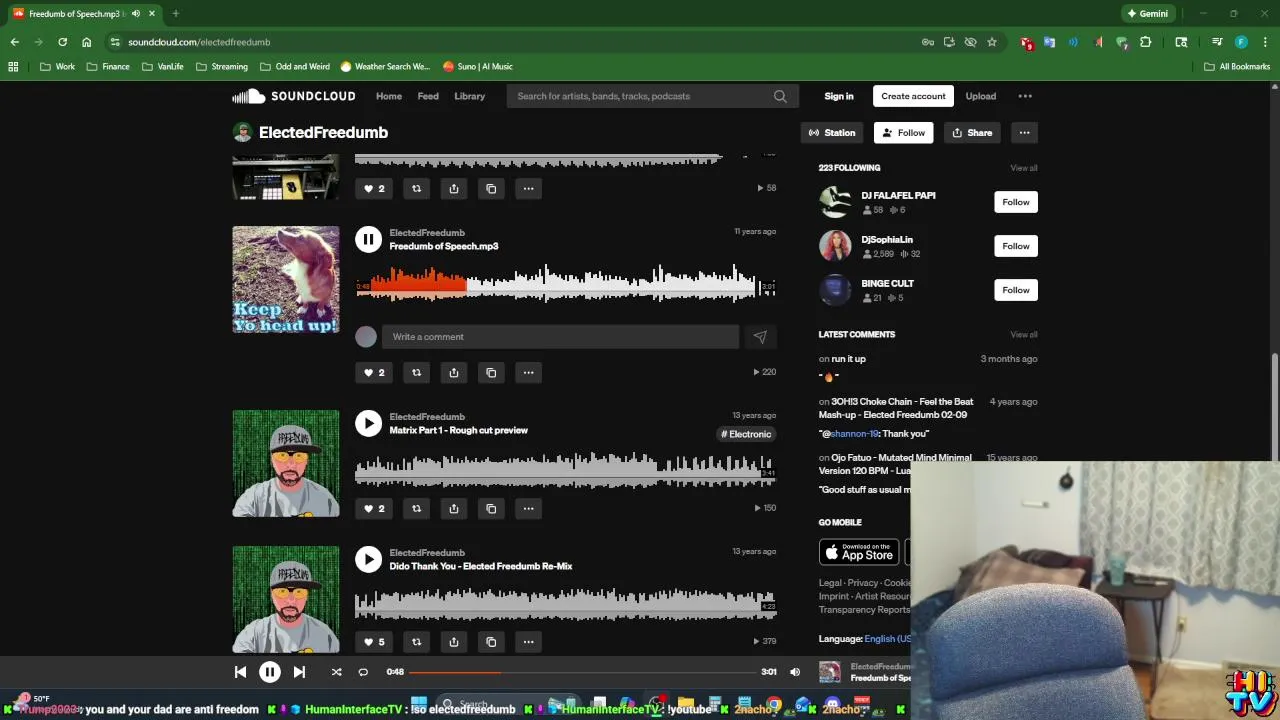This screenshot has height=720, width=1280.
Task: Share Matrix Part 1 track
Action: point(454,508)
